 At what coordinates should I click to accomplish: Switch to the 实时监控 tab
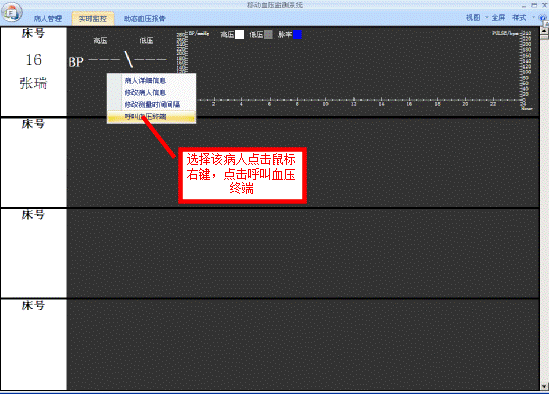(x=93, y=19)
